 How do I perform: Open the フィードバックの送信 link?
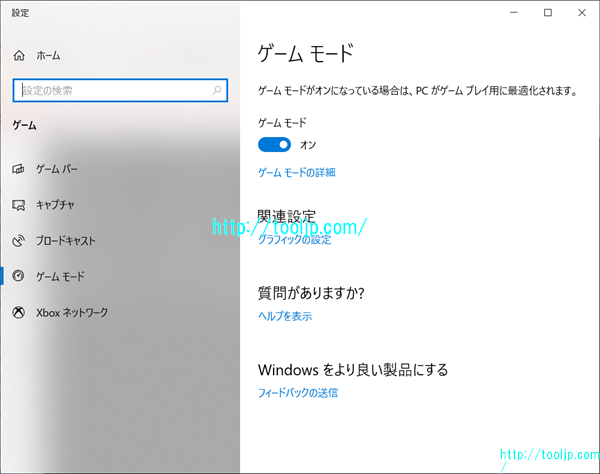tap(298, 393)
